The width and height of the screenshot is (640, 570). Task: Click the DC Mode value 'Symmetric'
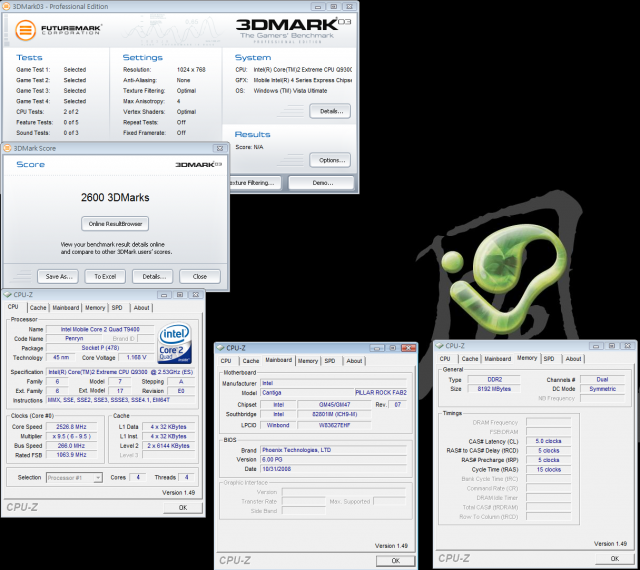click(602, 389)
